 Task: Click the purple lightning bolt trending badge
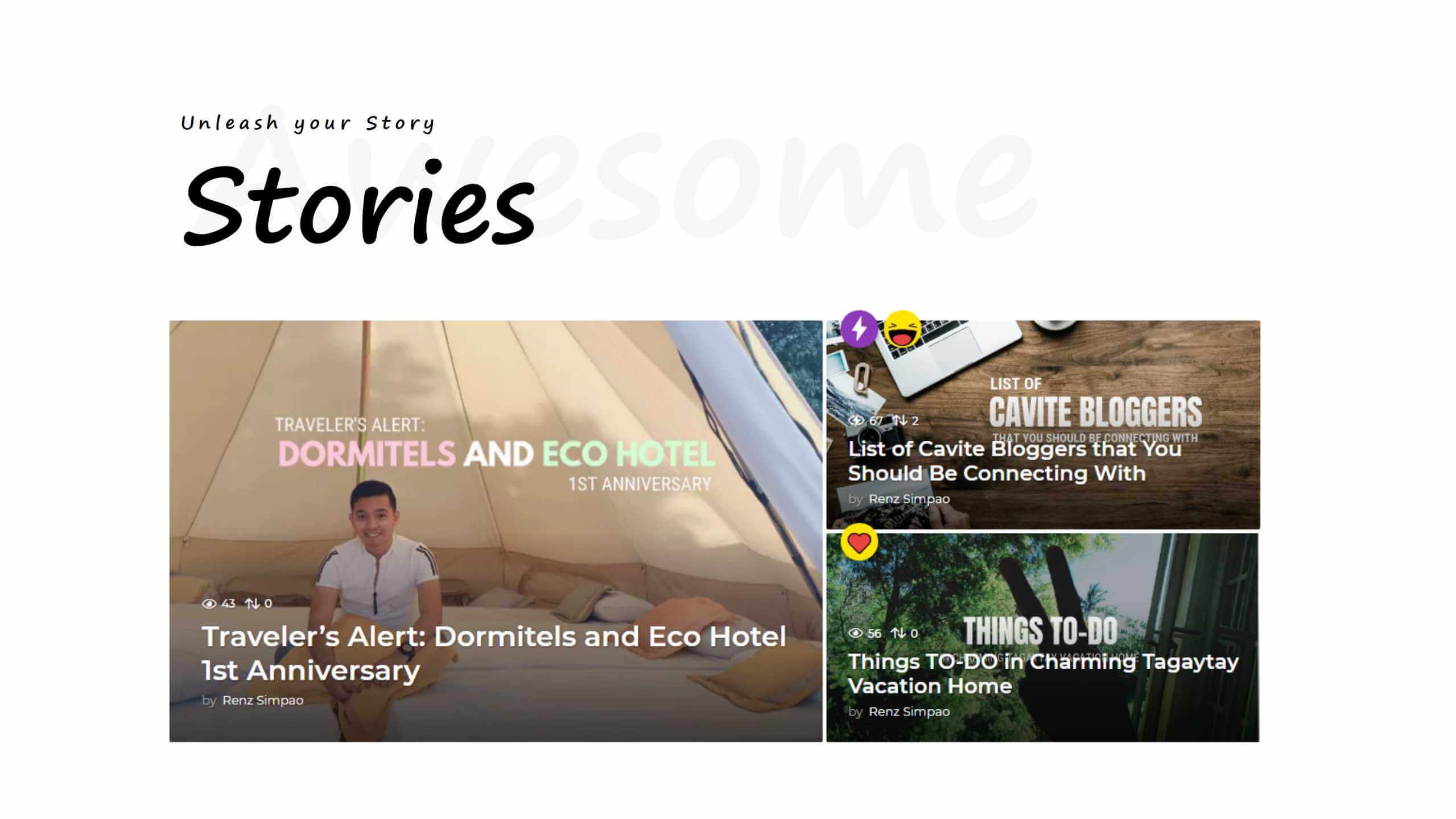click(x=859, y=329)
